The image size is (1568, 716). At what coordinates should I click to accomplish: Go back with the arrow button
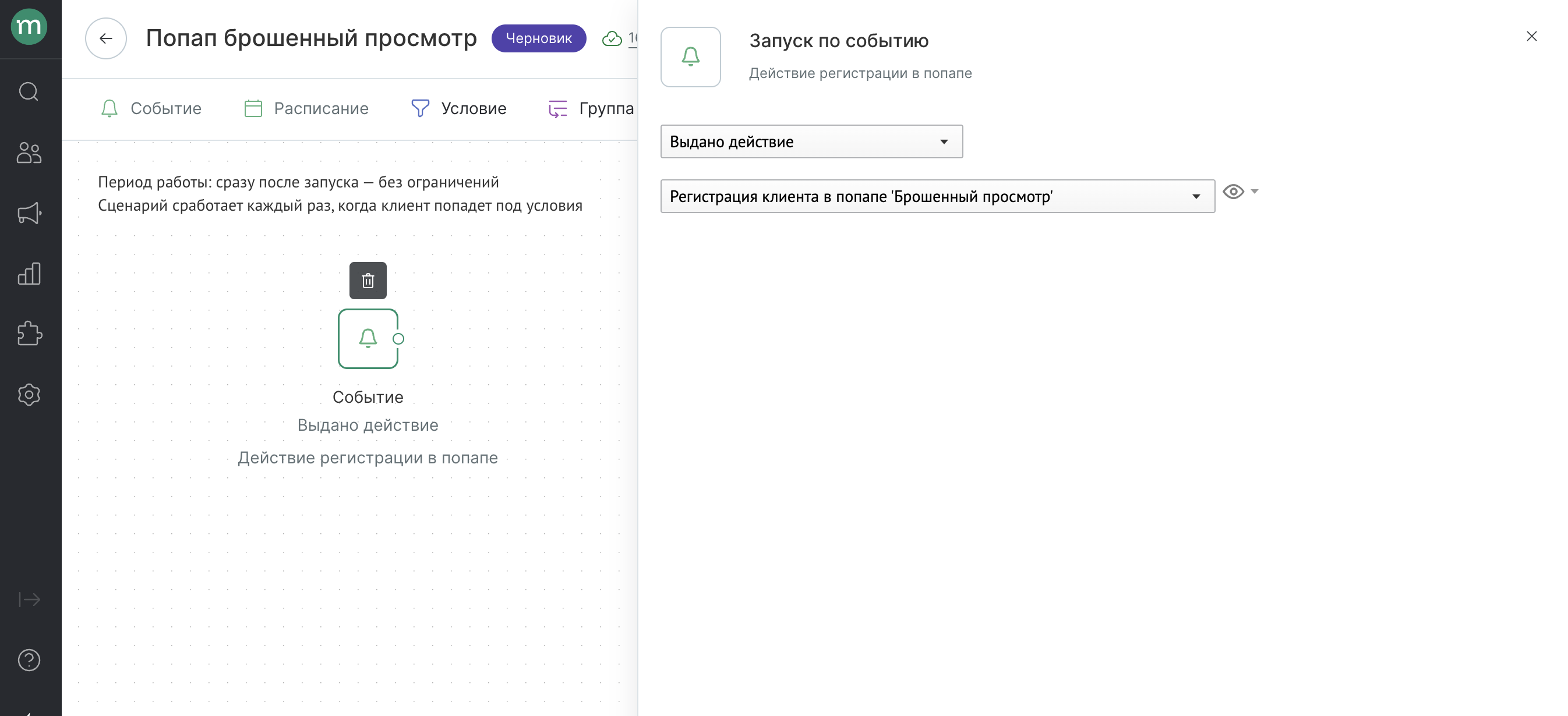(x=106, y=38)
